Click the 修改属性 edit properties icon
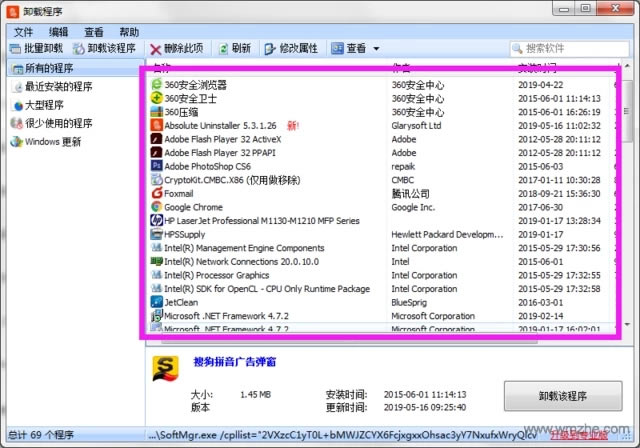640x448 pixels. tap(270, 49)
